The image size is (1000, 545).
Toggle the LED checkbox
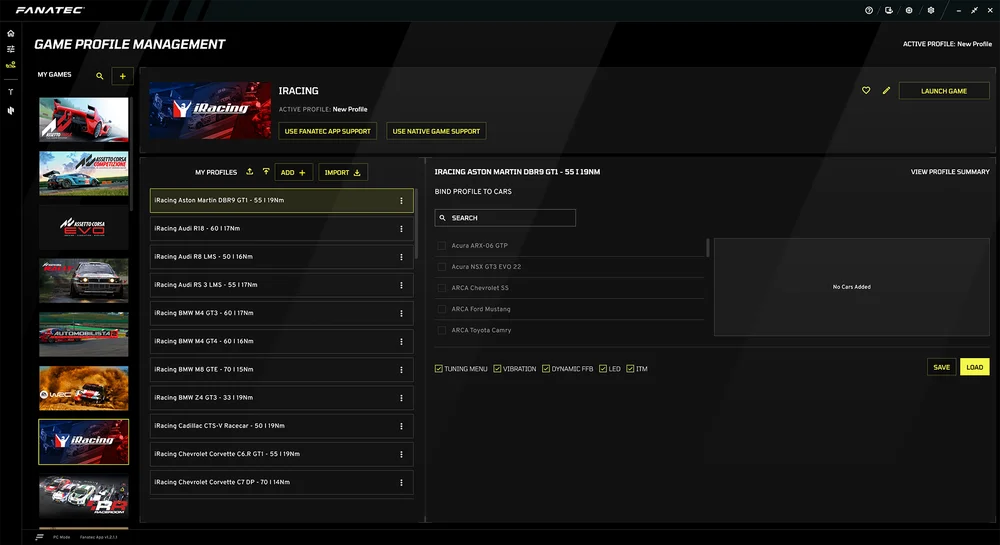603,368
